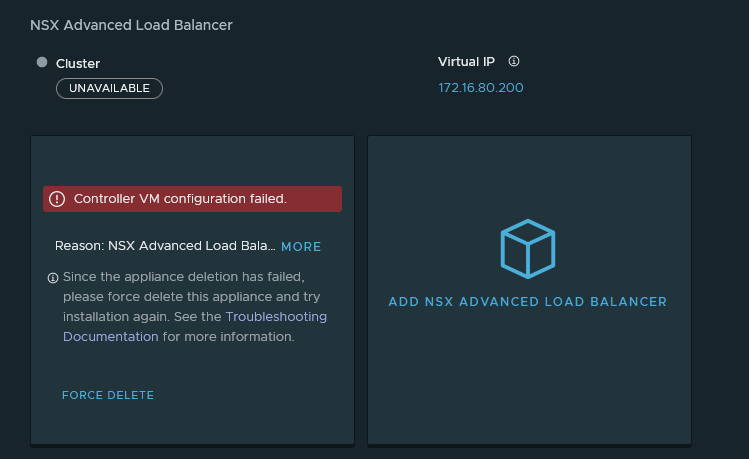Open the Troubleshooting Documentation link

tap(195, 327)
